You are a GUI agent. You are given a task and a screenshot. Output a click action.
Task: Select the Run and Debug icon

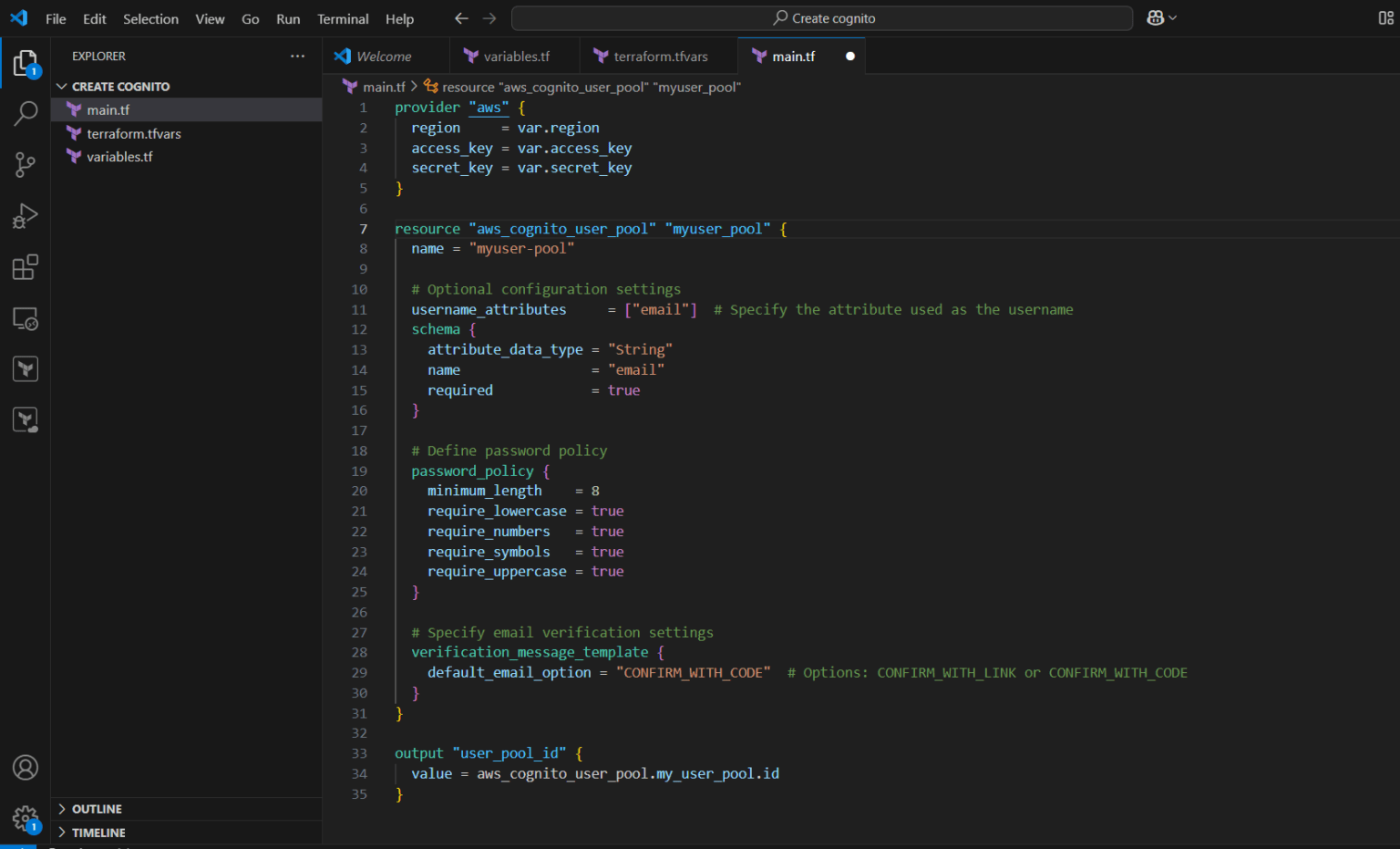pos(26,215)
